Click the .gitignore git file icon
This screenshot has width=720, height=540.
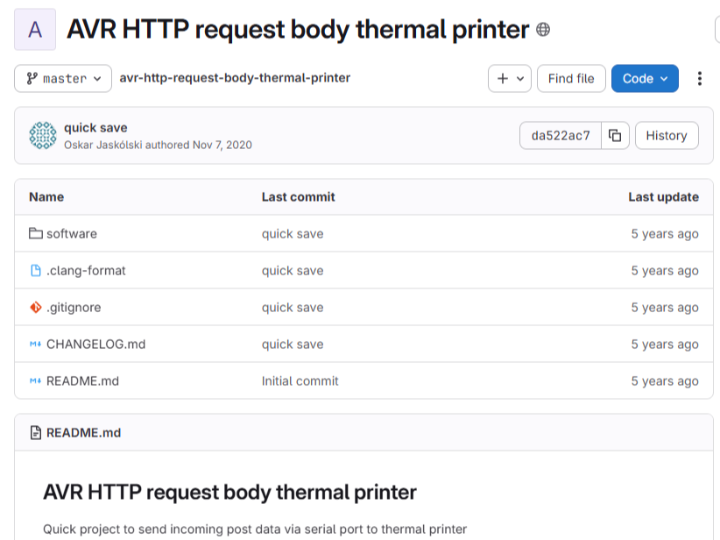tap(36, 308)
